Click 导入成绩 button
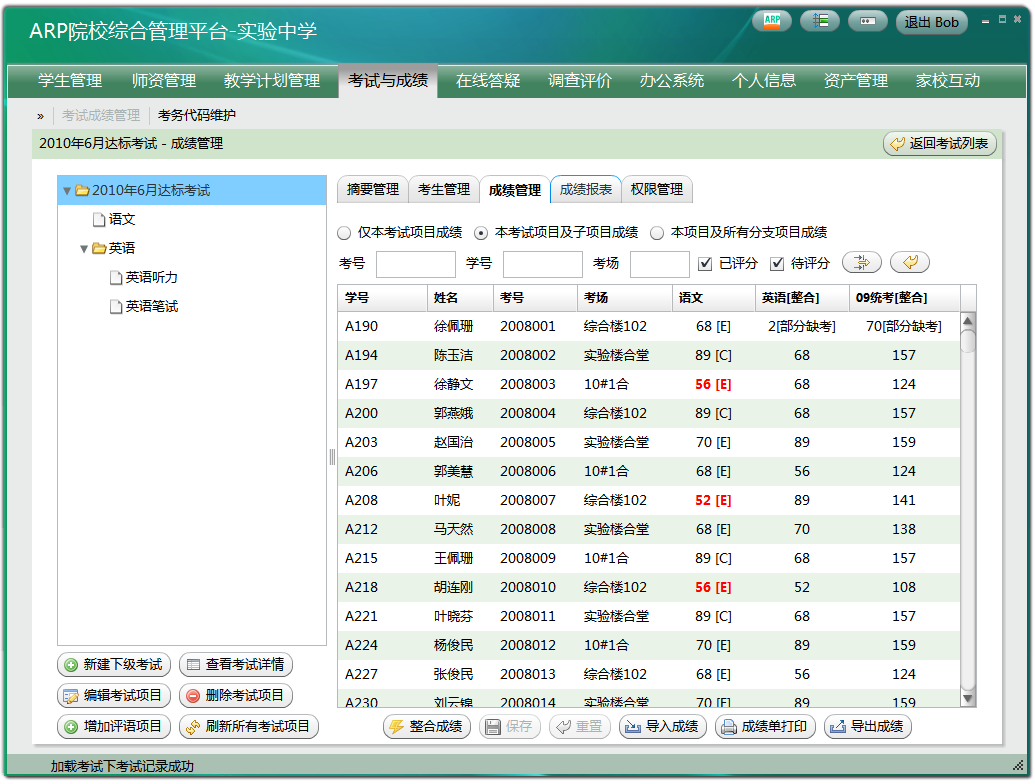This screenshot has height=784, width=1035. (x=663, y=727)
